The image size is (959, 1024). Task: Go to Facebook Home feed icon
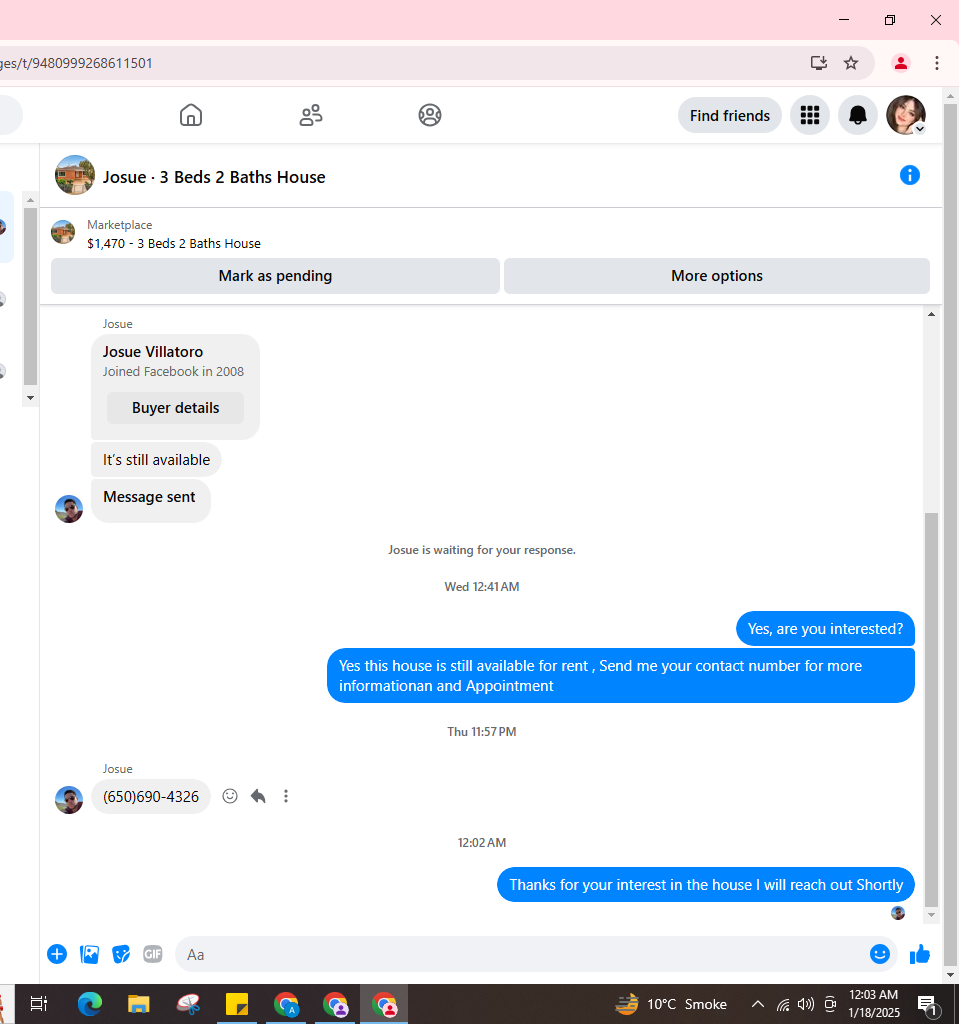pos(191,115)
